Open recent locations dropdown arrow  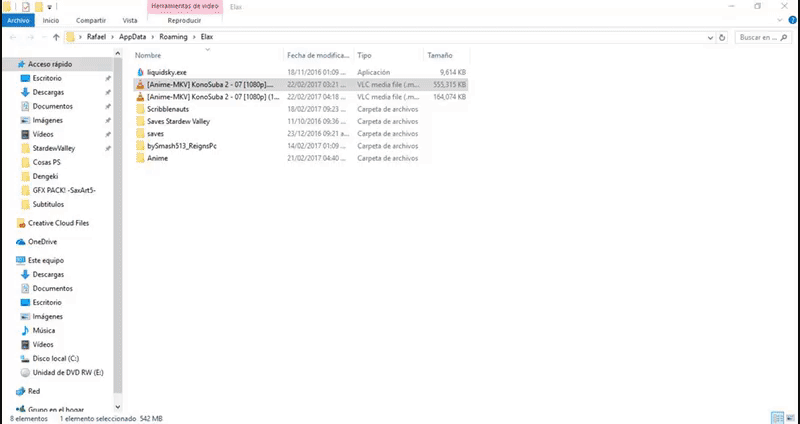click(44, 37)
